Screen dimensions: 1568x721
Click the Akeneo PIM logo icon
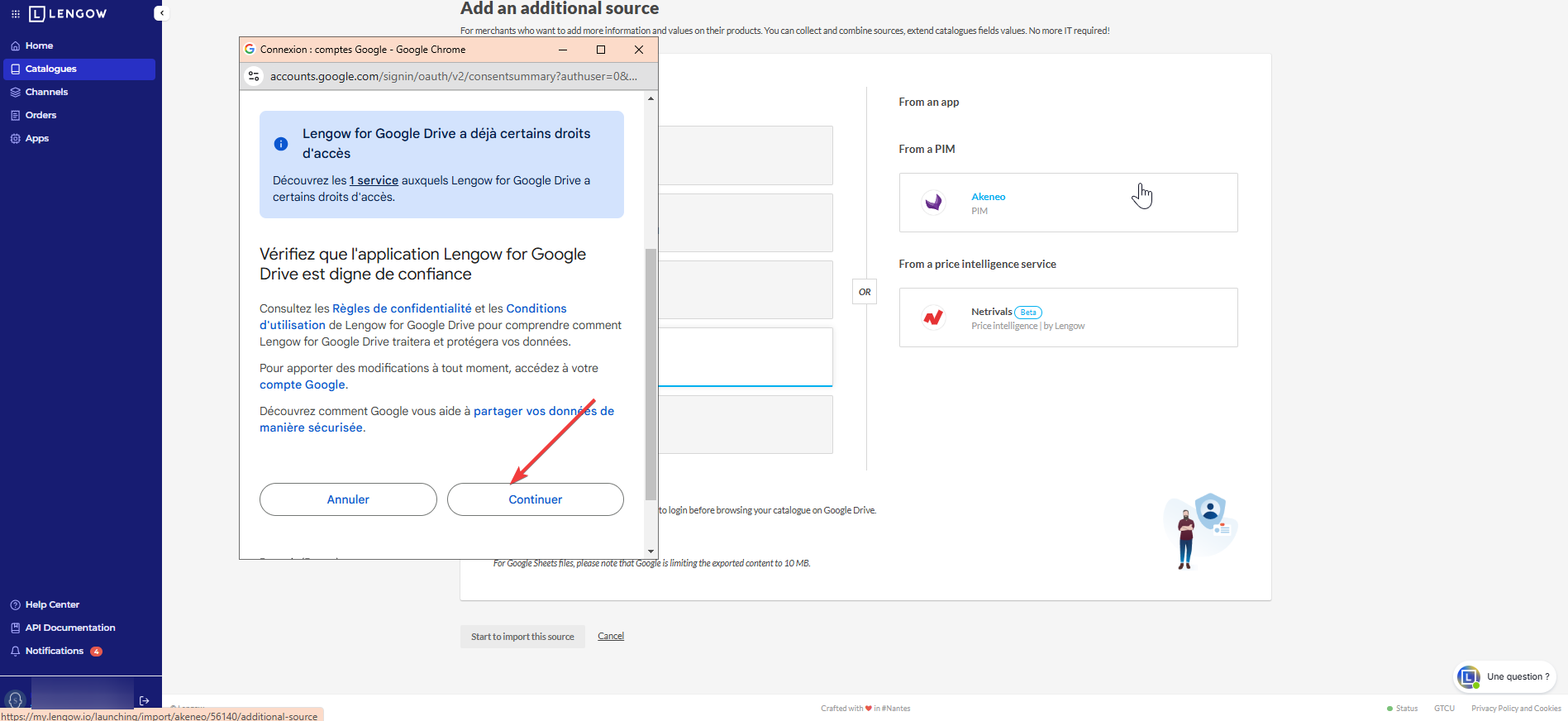[933, 203]
